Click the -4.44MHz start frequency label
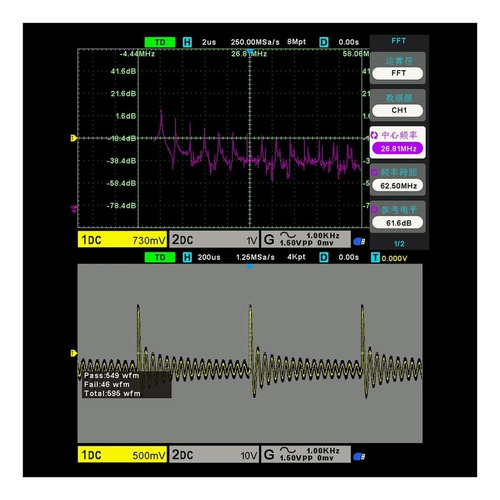 (x=137, y=54)
